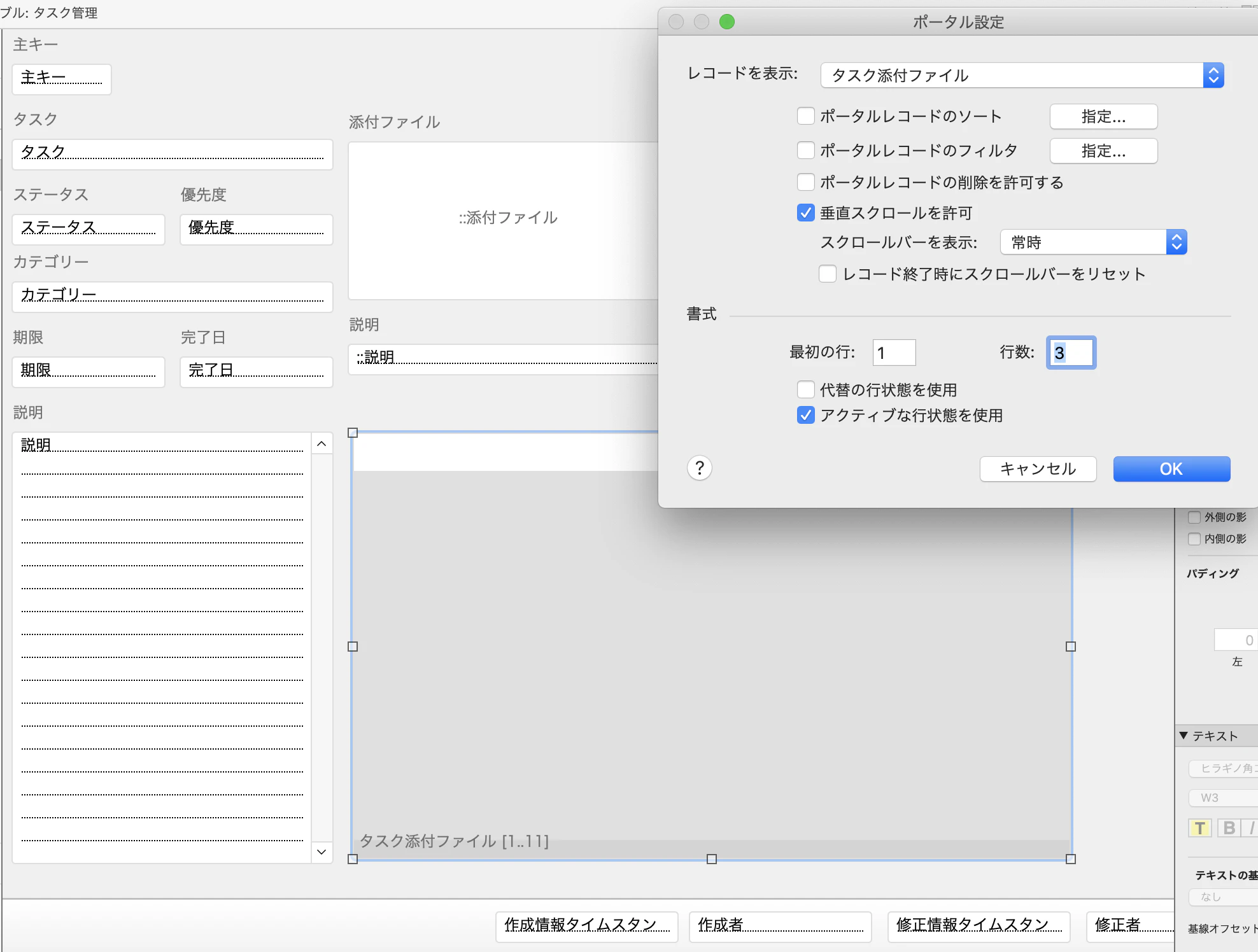
Task: Enable 代替の行状態を使用 checkbox
Action: pyautogui.click(x=806, y=389)
